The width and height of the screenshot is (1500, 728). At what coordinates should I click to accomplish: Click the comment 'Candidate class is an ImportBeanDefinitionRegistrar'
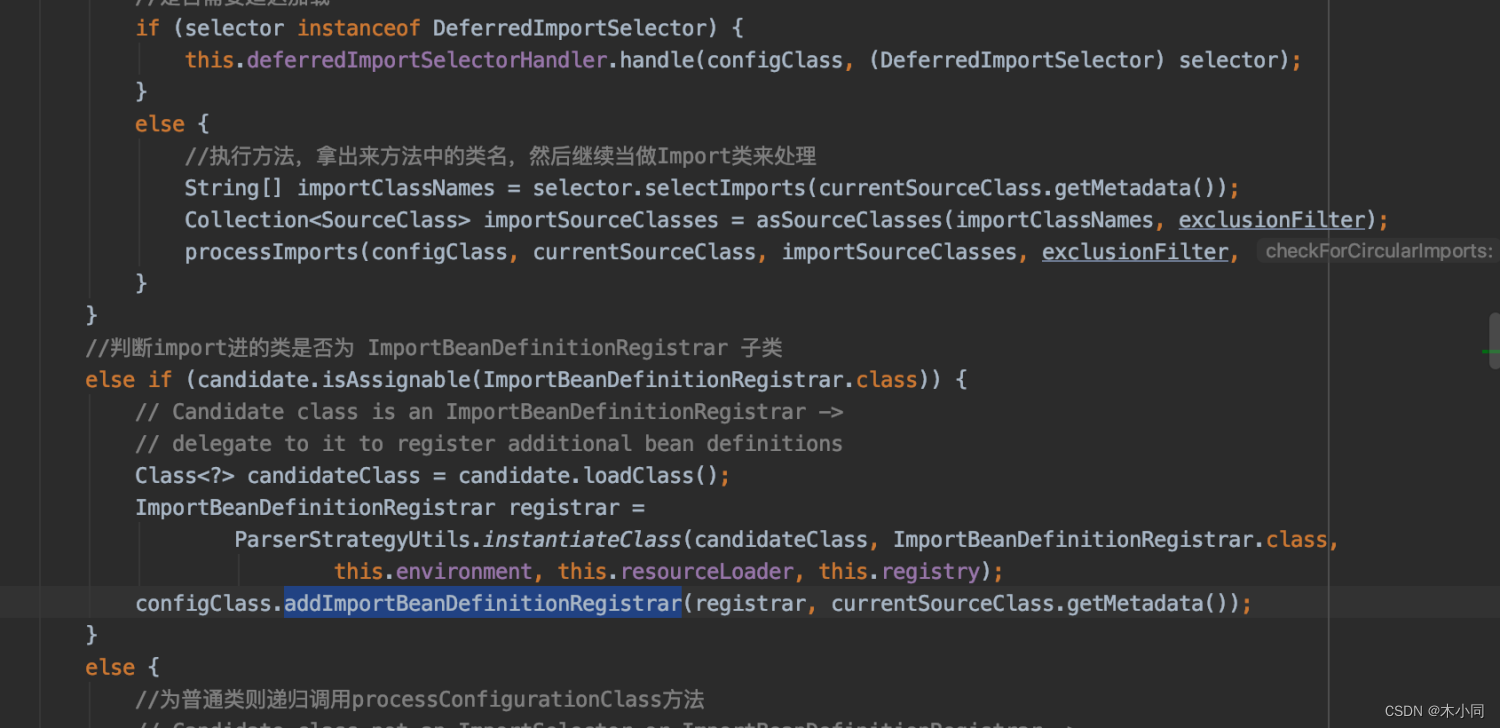click(489, 412)
